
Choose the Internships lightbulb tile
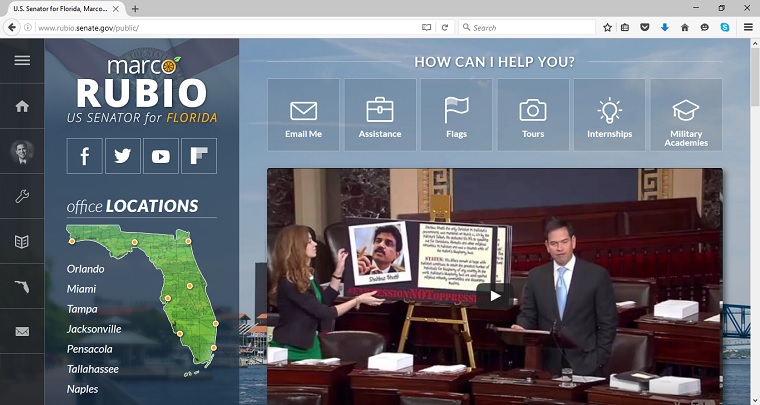pyautogui.click(x=609, y=115)
